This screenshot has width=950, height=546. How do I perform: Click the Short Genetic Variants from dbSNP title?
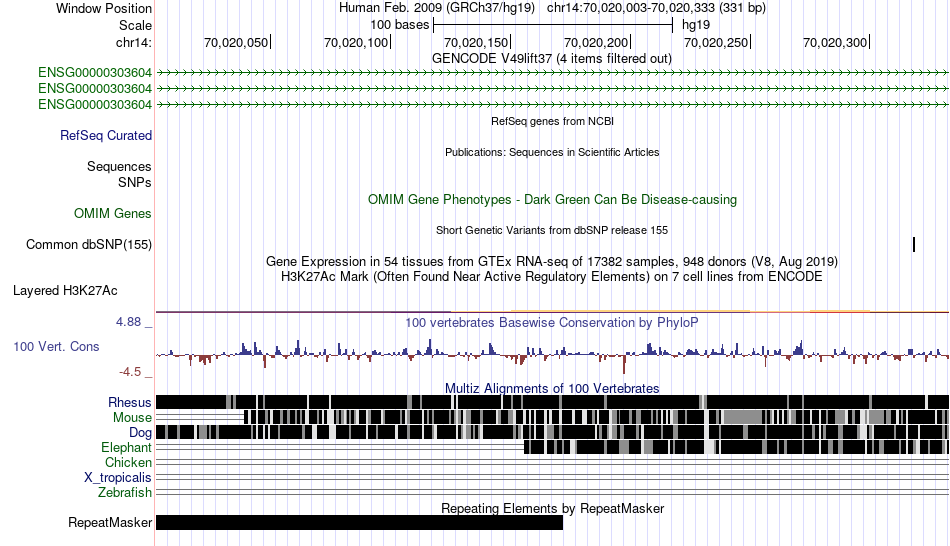click(x=552, y=230)
